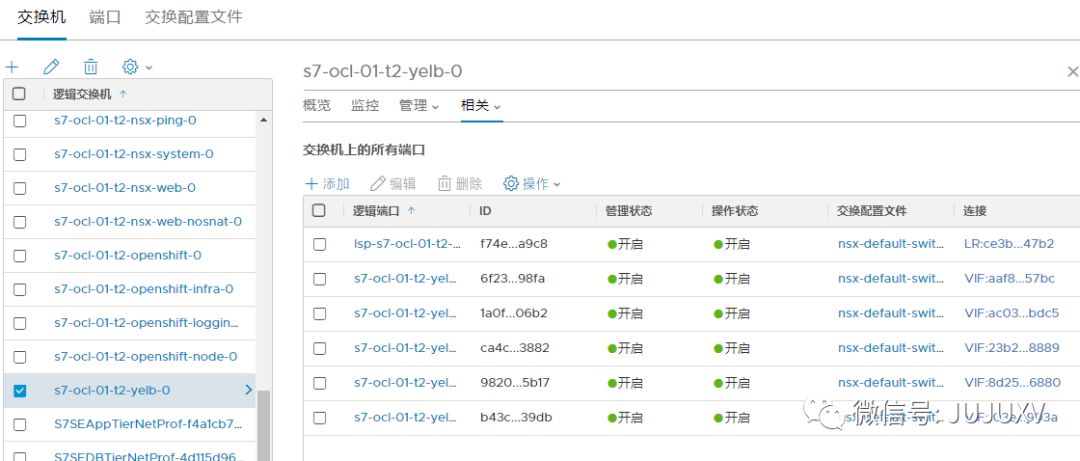Open the 概览 tab
Screen dimensions: 1080x461
pos(317,105)
